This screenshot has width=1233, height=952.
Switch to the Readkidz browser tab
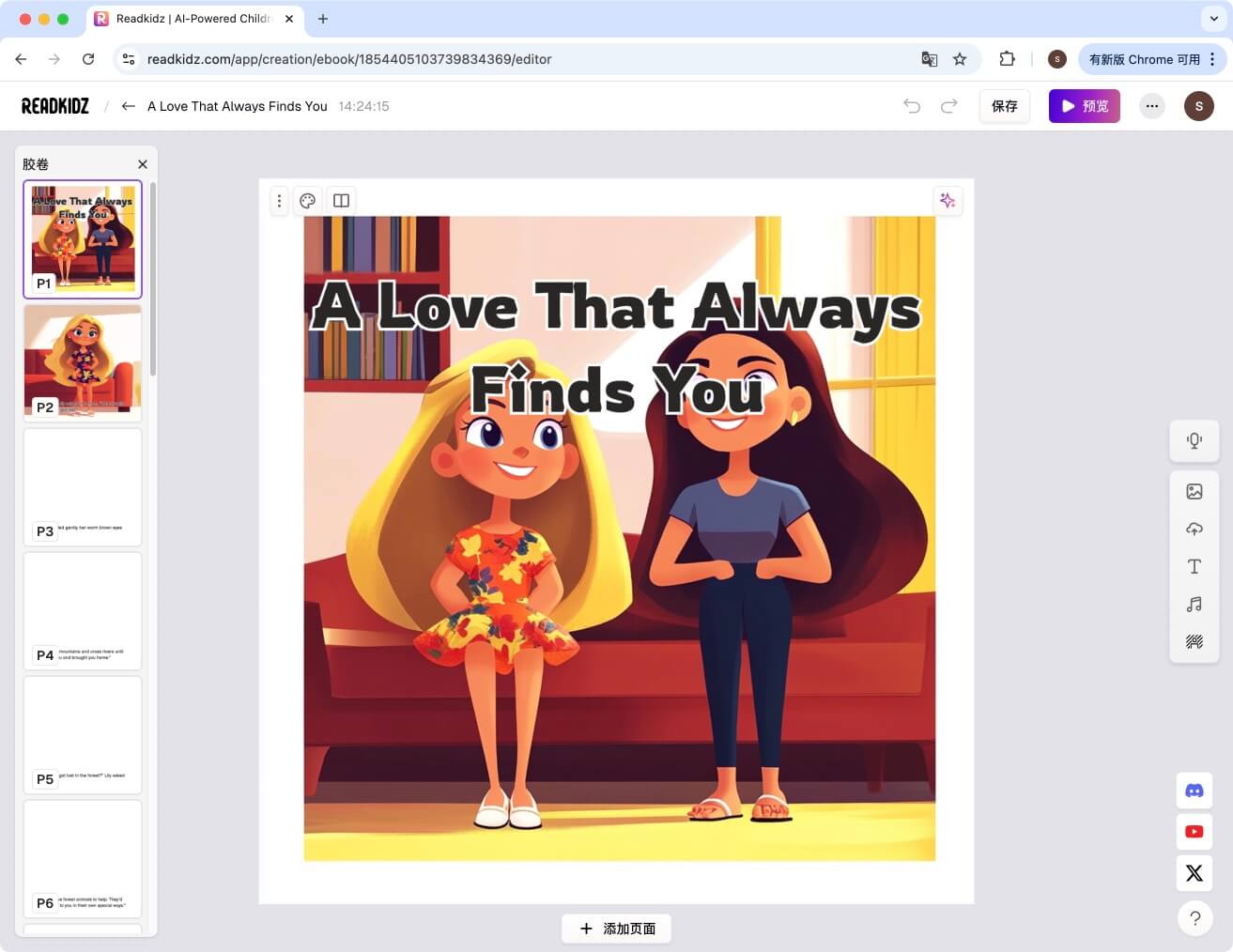[194, 19]
